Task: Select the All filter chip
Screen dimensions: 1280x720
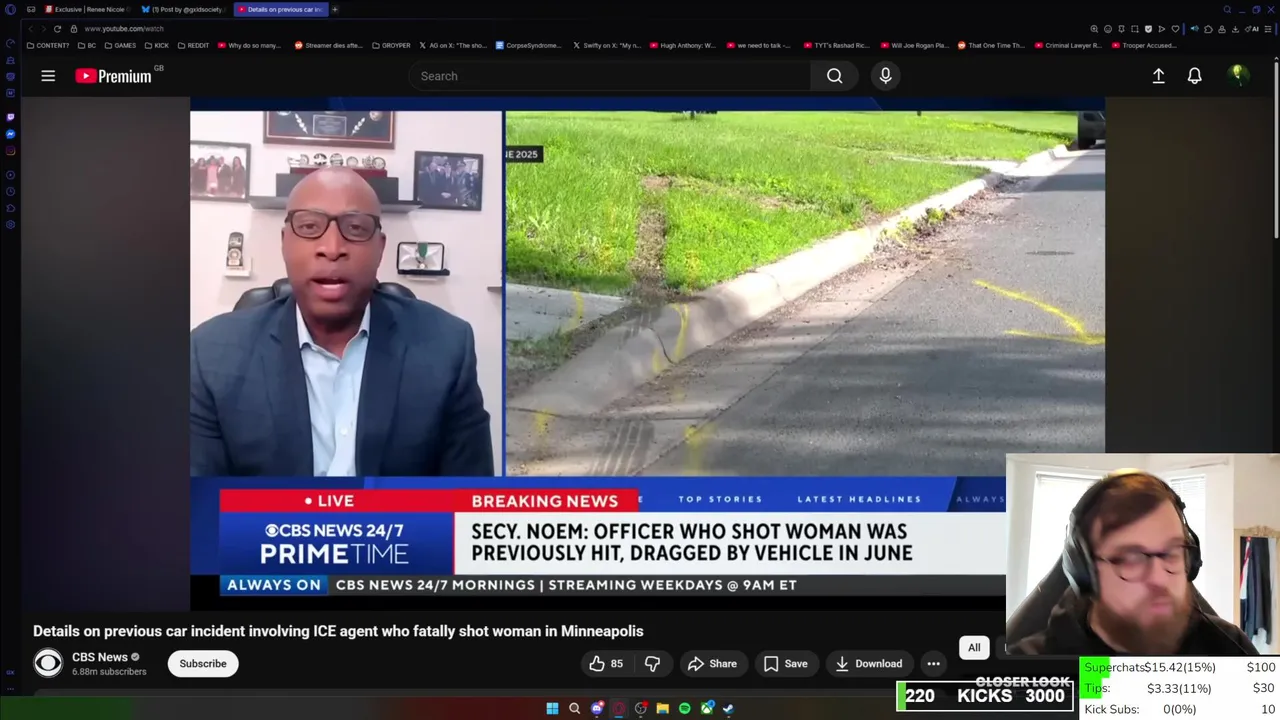Action: pyautogui.click(x=974, y=647)
